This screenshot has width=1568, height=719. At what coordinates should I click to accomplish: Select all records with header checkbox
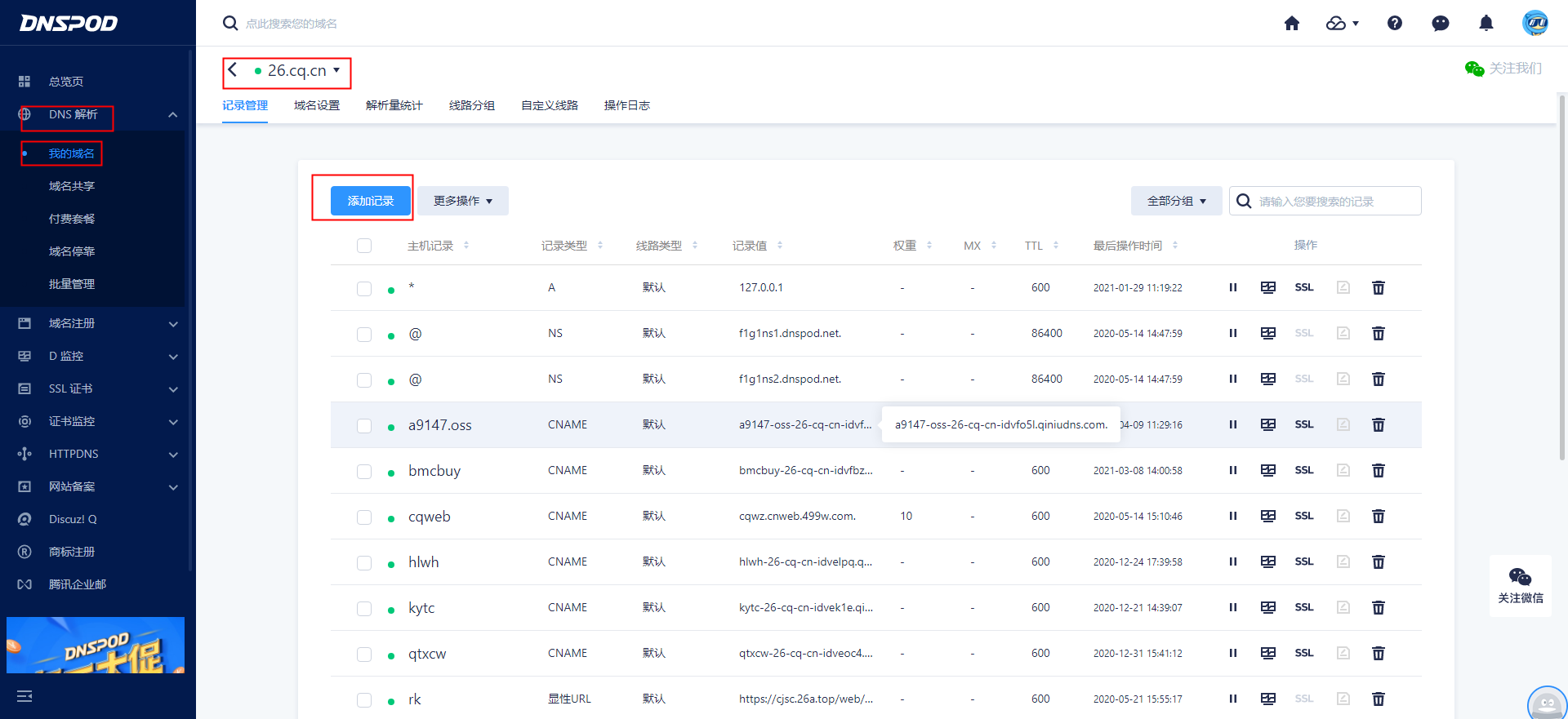pos(364,246)
